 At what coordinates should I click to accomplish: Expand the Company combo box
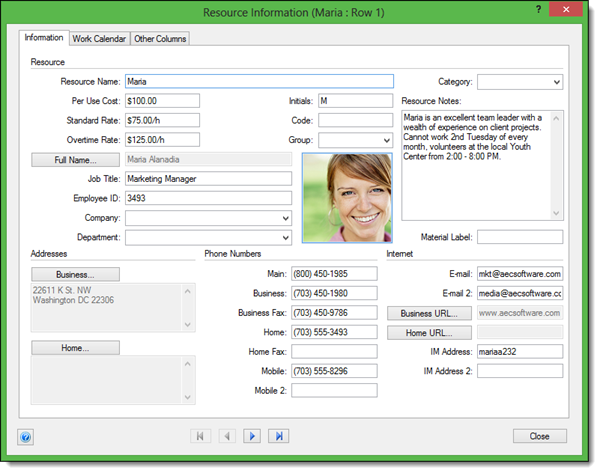point(285,218)
